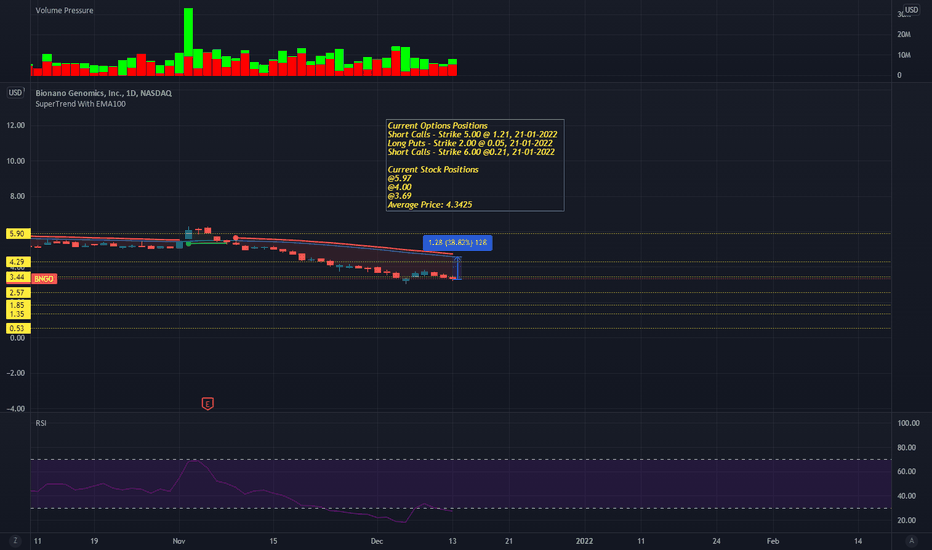The image size is (932, 550).
Task: Toggle the auto-scale 'A' icon
Action: click(x=911, y=540)
